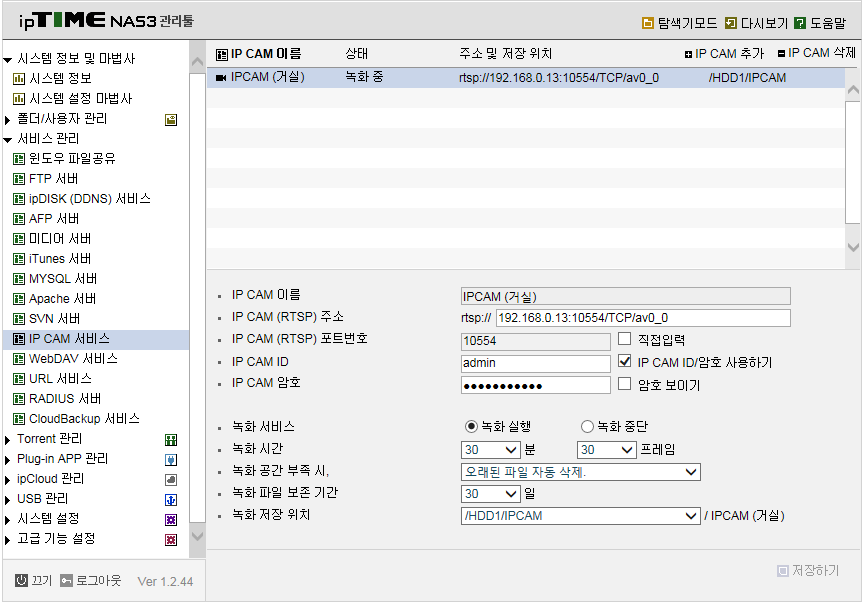Click the 로그아웃 logout icon

point(66,581)
